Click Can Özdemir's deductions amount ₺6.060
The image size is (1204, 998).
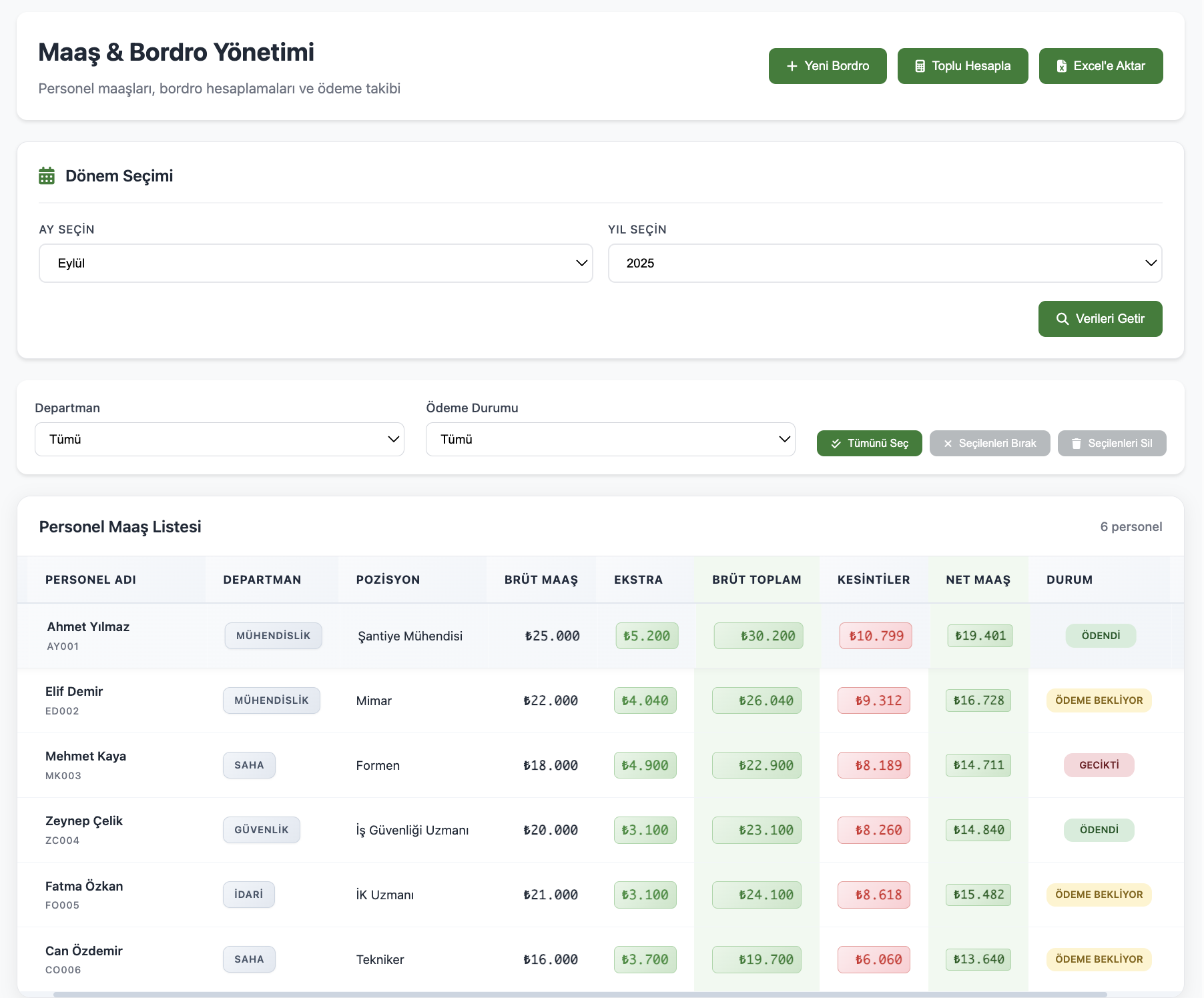(878, 959)
